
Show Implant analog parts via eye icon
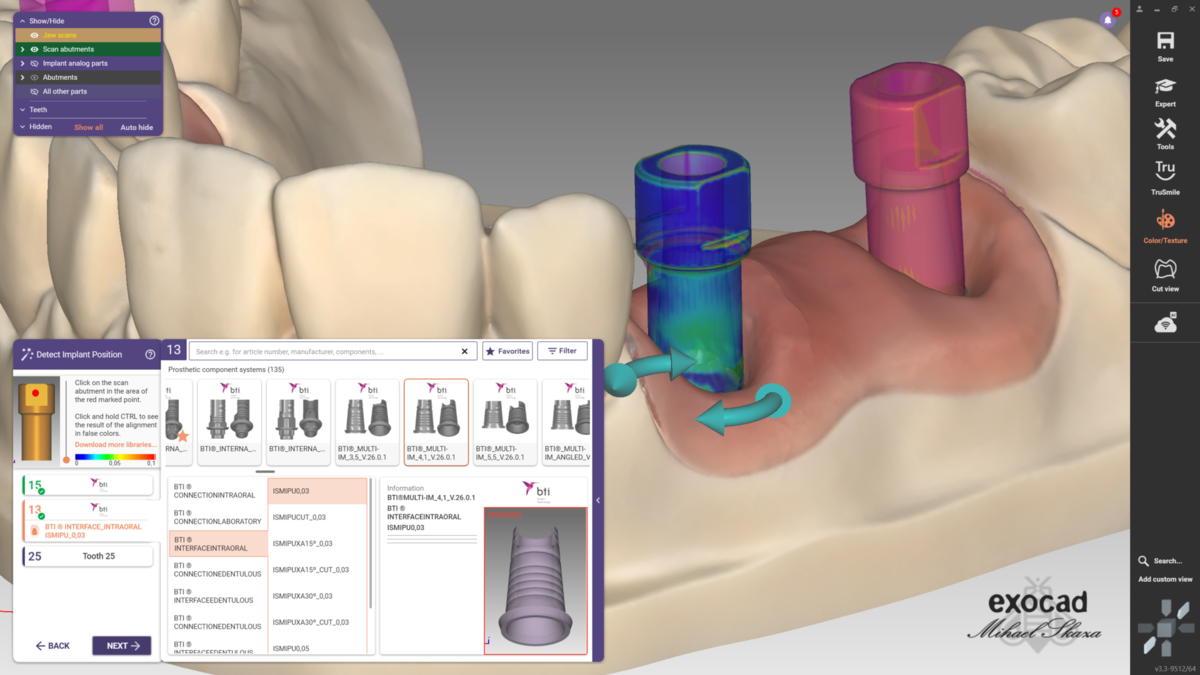[x=35, y=63]
